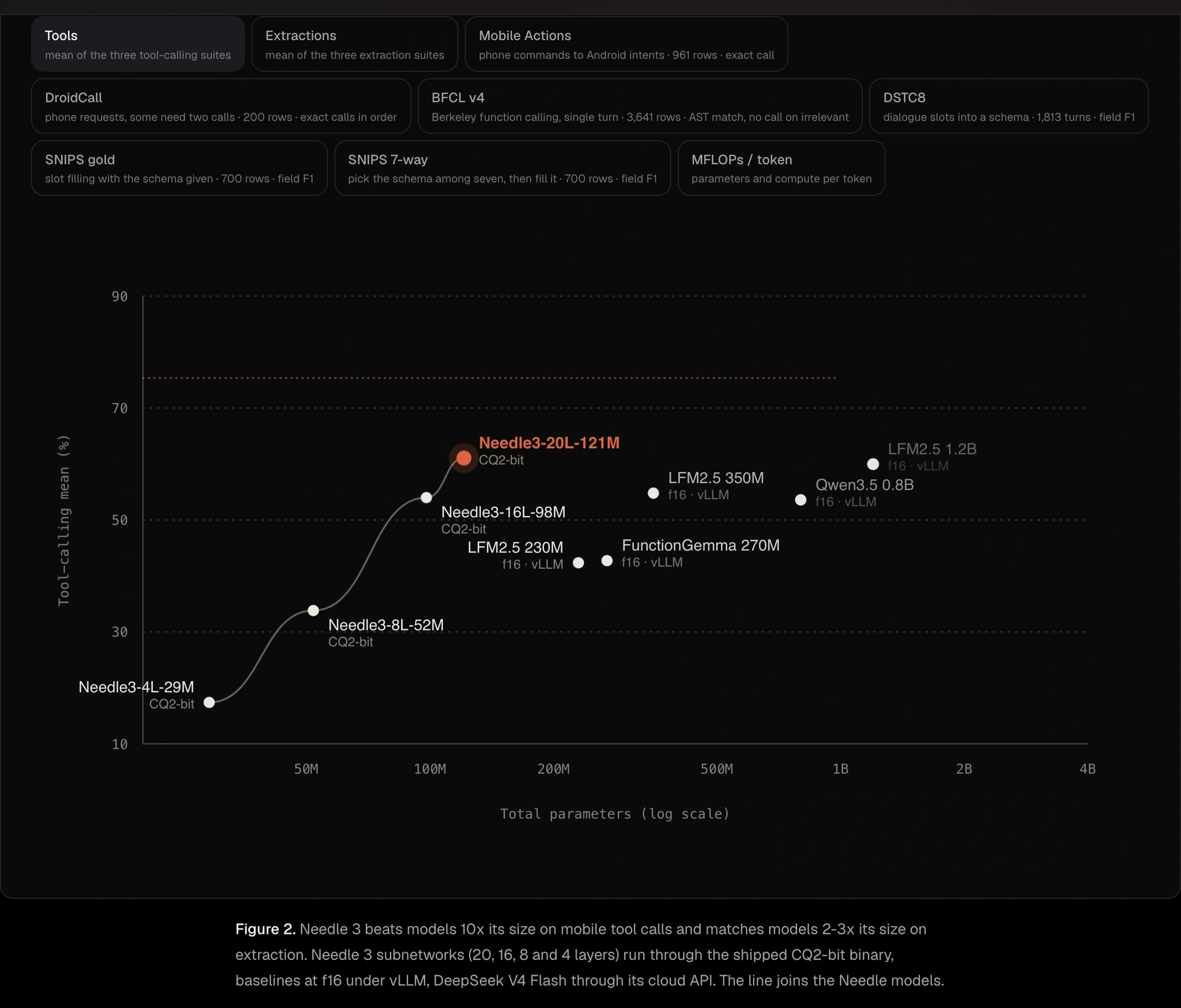This screenshot has width=1181, height=1008.
Task: Open the DSTC8 tab
Action: pyautogui.click(x=1008, y=106)
